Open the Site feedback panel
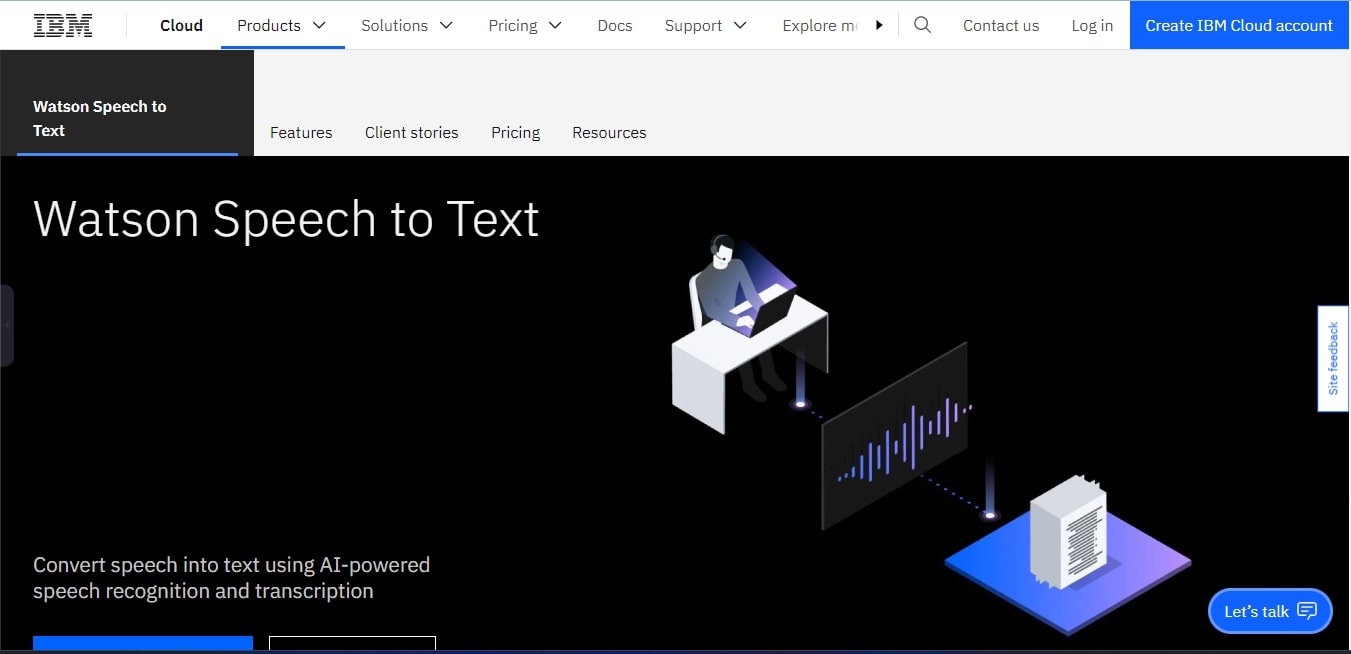Screen dimensions: 1351x654 pos(1333,358)
